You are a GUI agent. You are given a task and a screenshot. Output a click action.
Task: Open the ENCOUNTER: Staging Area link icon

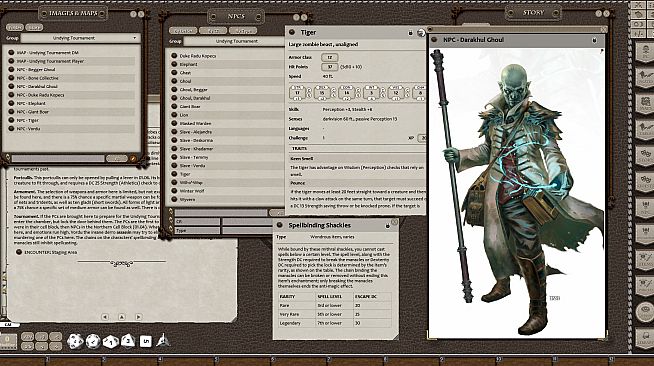[x=19, y=252]
